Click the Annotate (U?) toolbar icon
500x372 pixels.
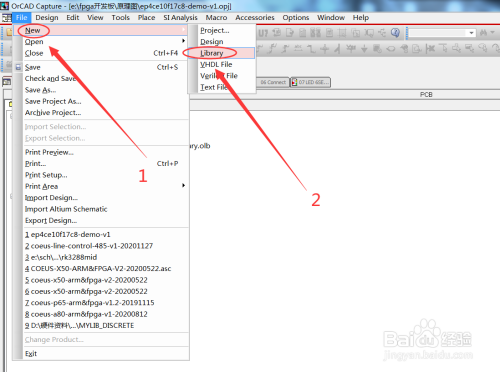(x=263, y=33)
